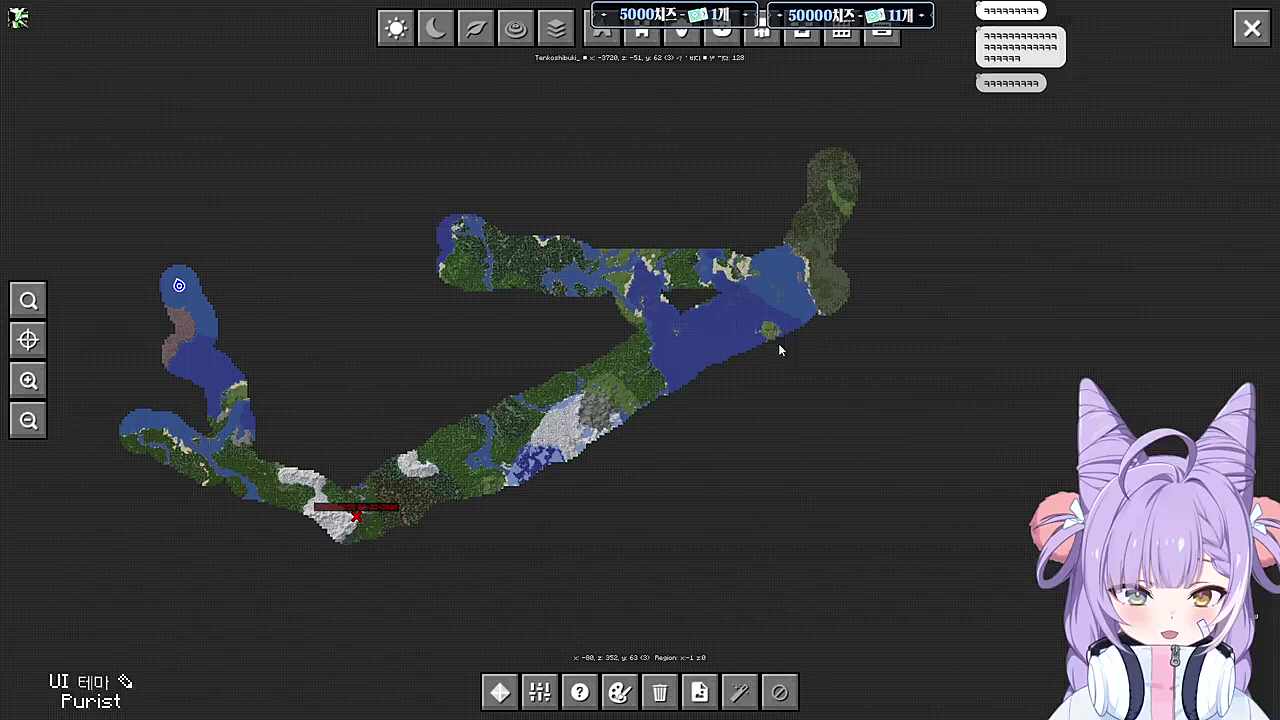The width and height of the screenshot is (1280, 720).
Task: Open the options sliders button
Action: click(x=540, y=692)
